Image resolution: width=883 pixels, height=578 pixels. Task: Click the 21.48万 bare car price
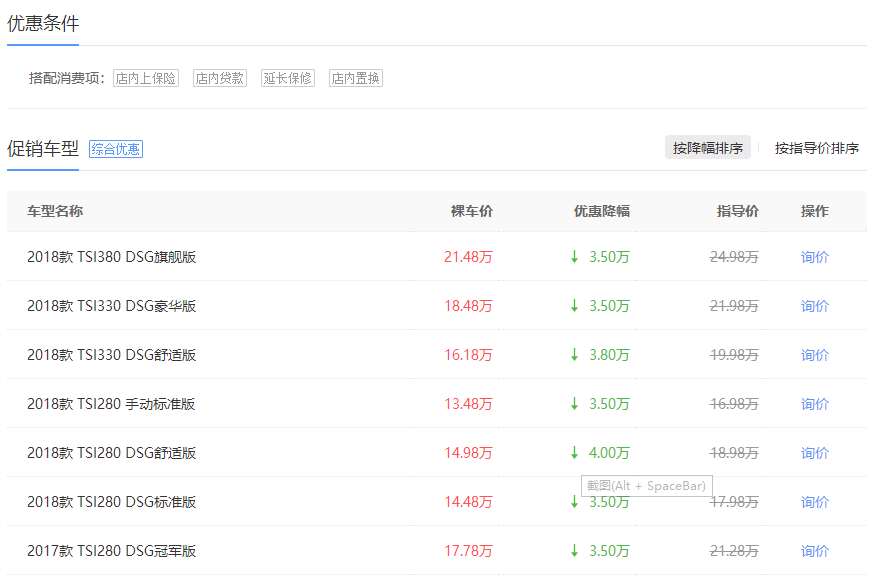pos(468,257)
